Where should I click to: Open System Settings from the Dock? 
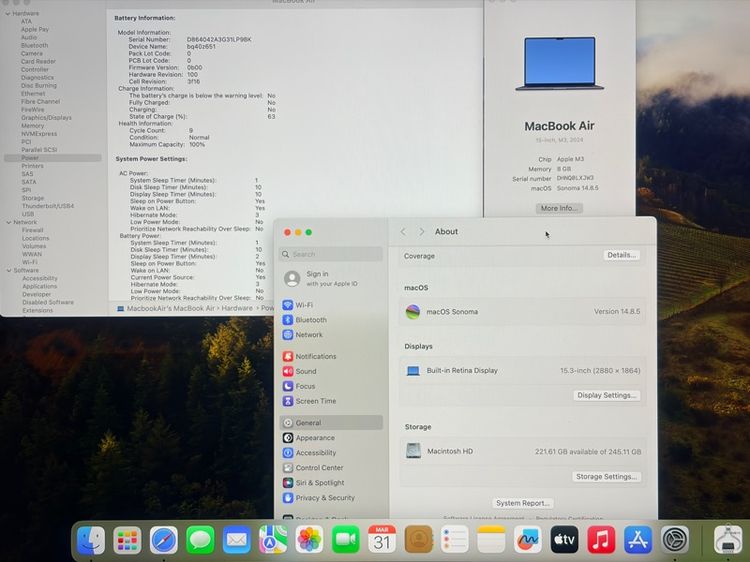pyautogui.click(x=674, y=540)
